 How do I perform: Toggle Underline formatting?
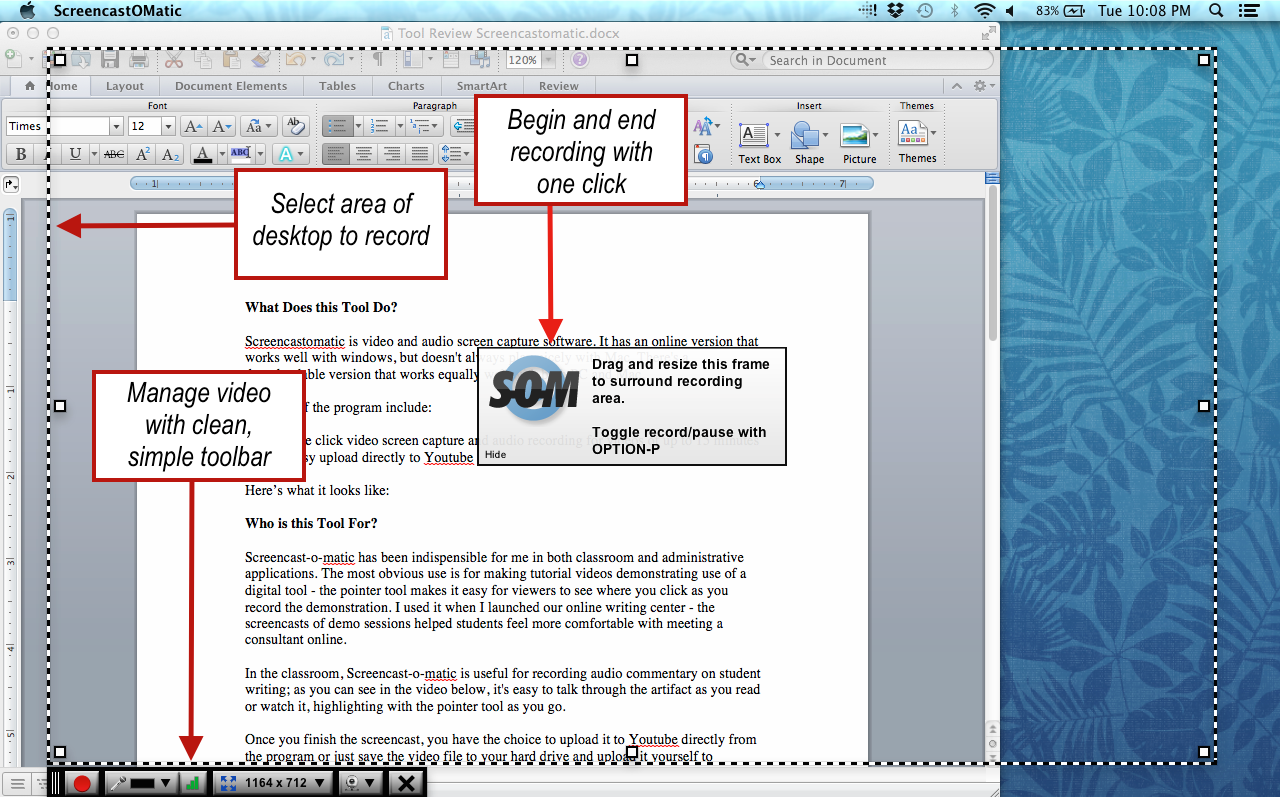[x=75, y=154]
